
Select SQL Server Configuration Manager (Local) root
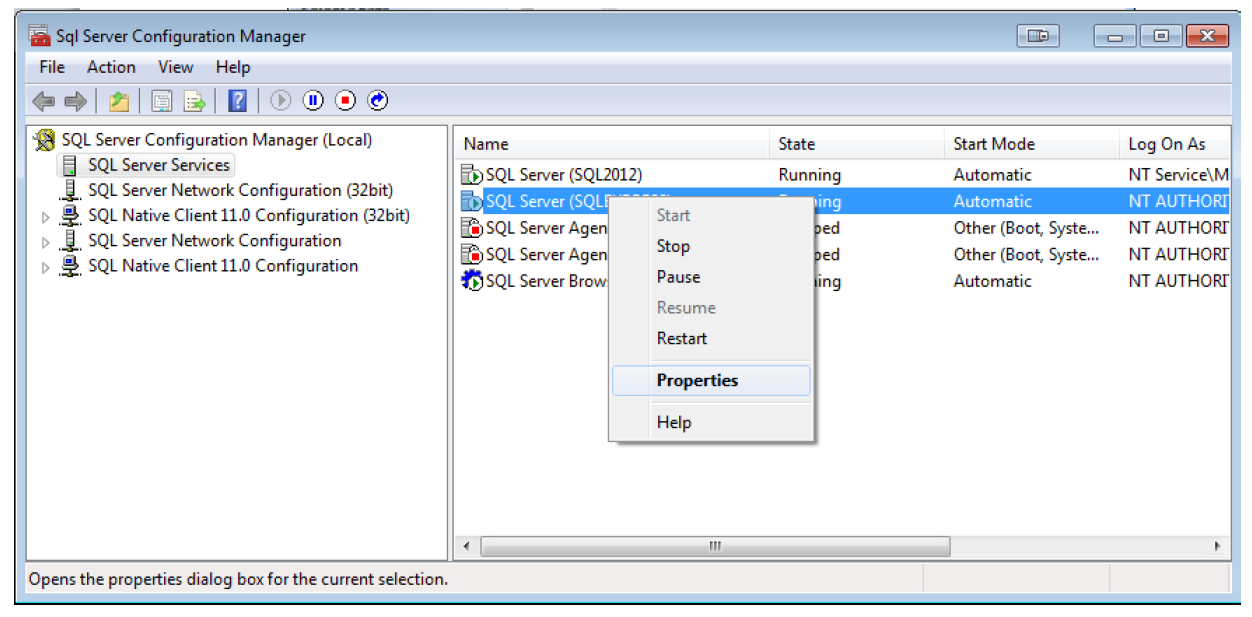217,140
